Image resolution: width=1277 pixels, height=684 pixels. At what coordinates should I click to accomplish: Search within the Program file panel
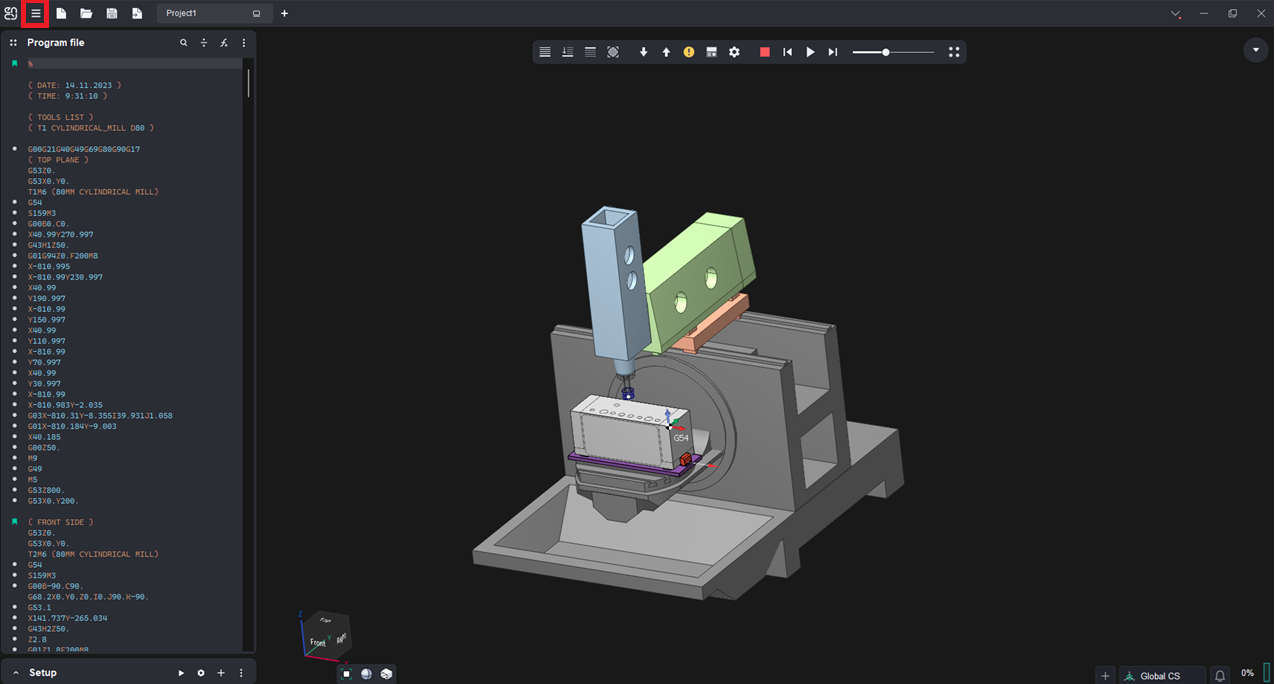click(183, 43)
